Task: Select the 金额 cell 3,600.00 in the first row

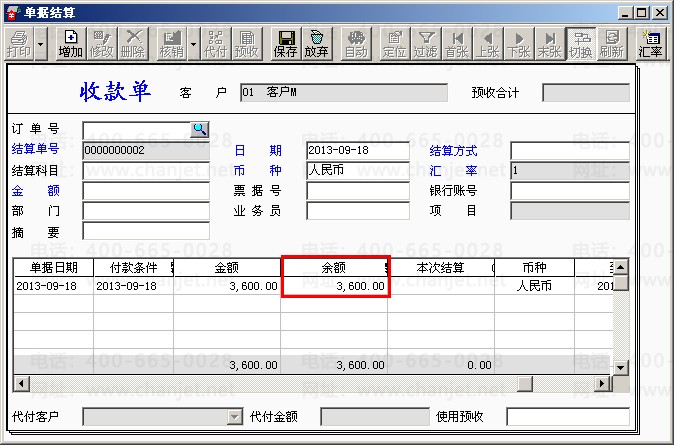Action: tap(227, 286)
